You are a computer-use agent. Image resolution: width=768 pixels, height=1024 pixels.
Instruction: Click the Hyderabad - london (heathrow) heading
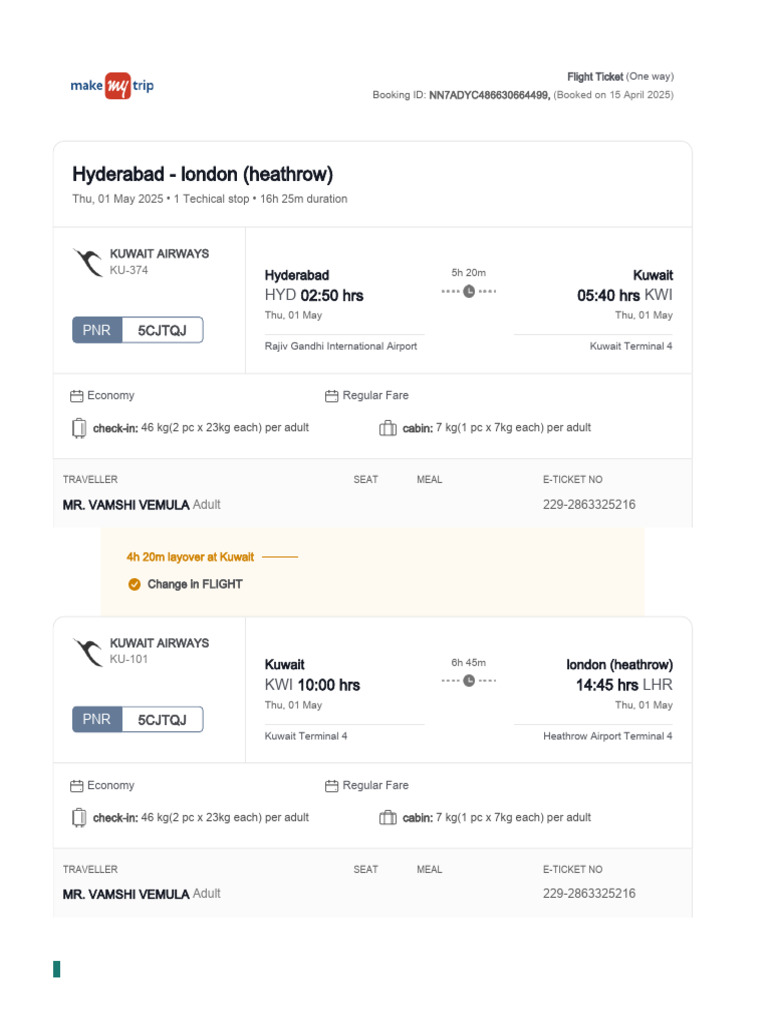click(203, 174)
